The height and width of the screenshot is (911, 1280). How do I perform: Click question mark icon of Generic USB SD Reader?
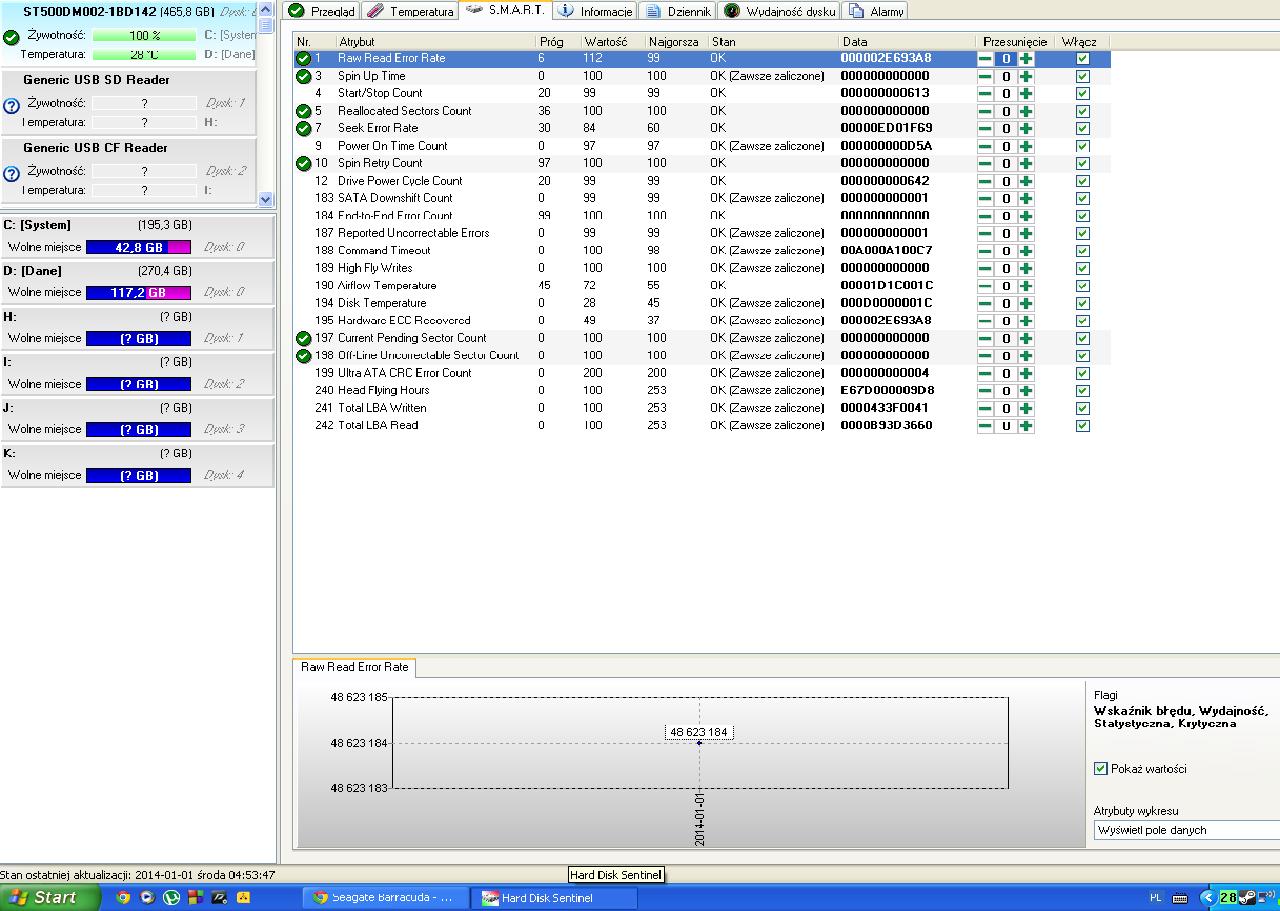coord(11,106)
